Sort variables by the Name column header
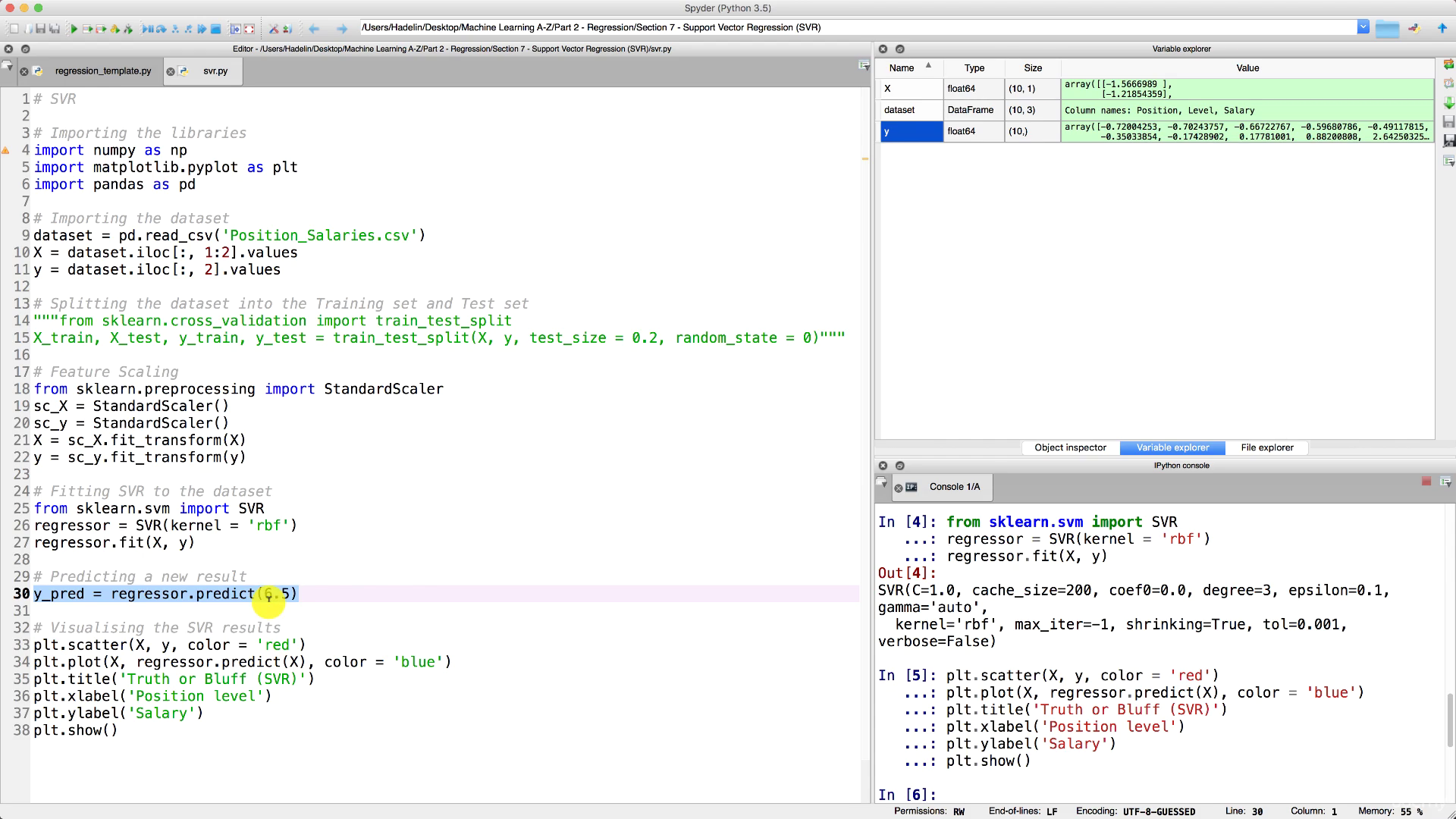The height and width of the screenshot is (819, 1456). coord(909,67)
